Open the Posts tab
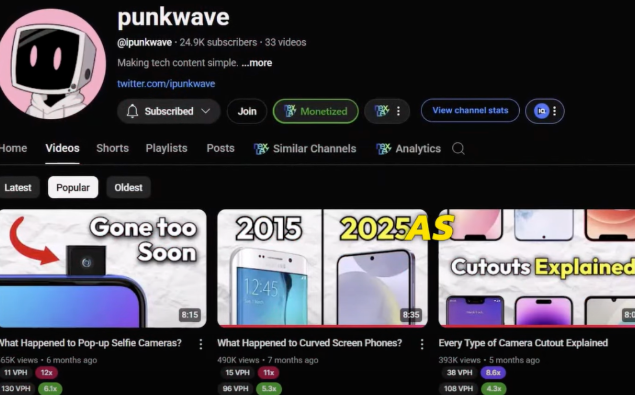The image size is (635, 395). tap(220, 148)
